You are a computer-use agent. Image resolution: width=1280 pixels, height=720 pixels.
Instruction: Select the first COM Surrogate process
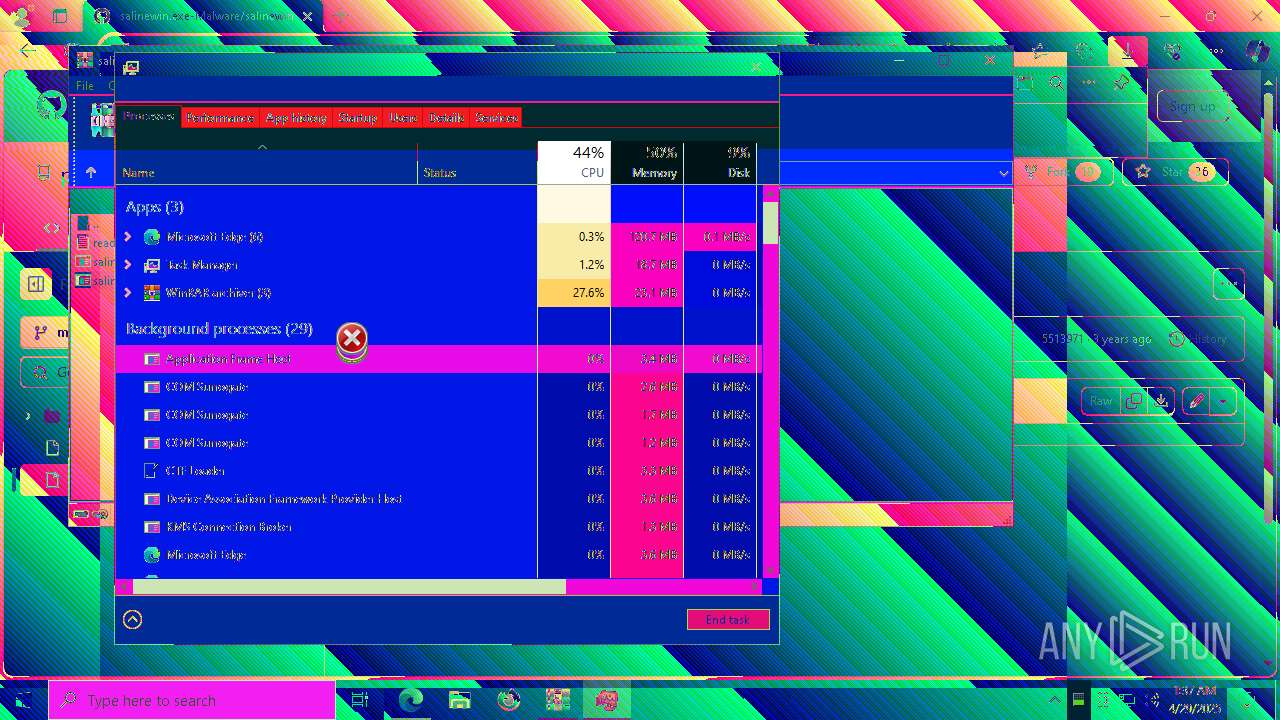[438, 386]
